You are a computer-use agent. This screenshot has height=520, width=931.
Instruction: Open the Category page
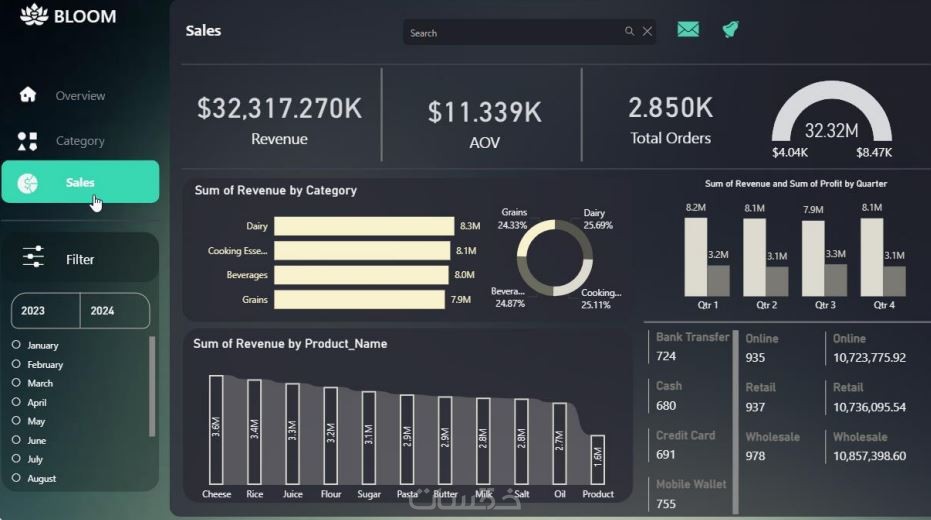(80, 141)
